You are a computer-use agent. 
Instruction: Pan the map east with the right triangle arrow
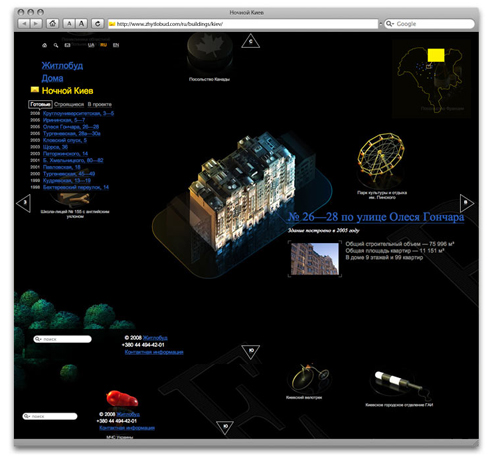pyautogui.click(x=467, y=203)
